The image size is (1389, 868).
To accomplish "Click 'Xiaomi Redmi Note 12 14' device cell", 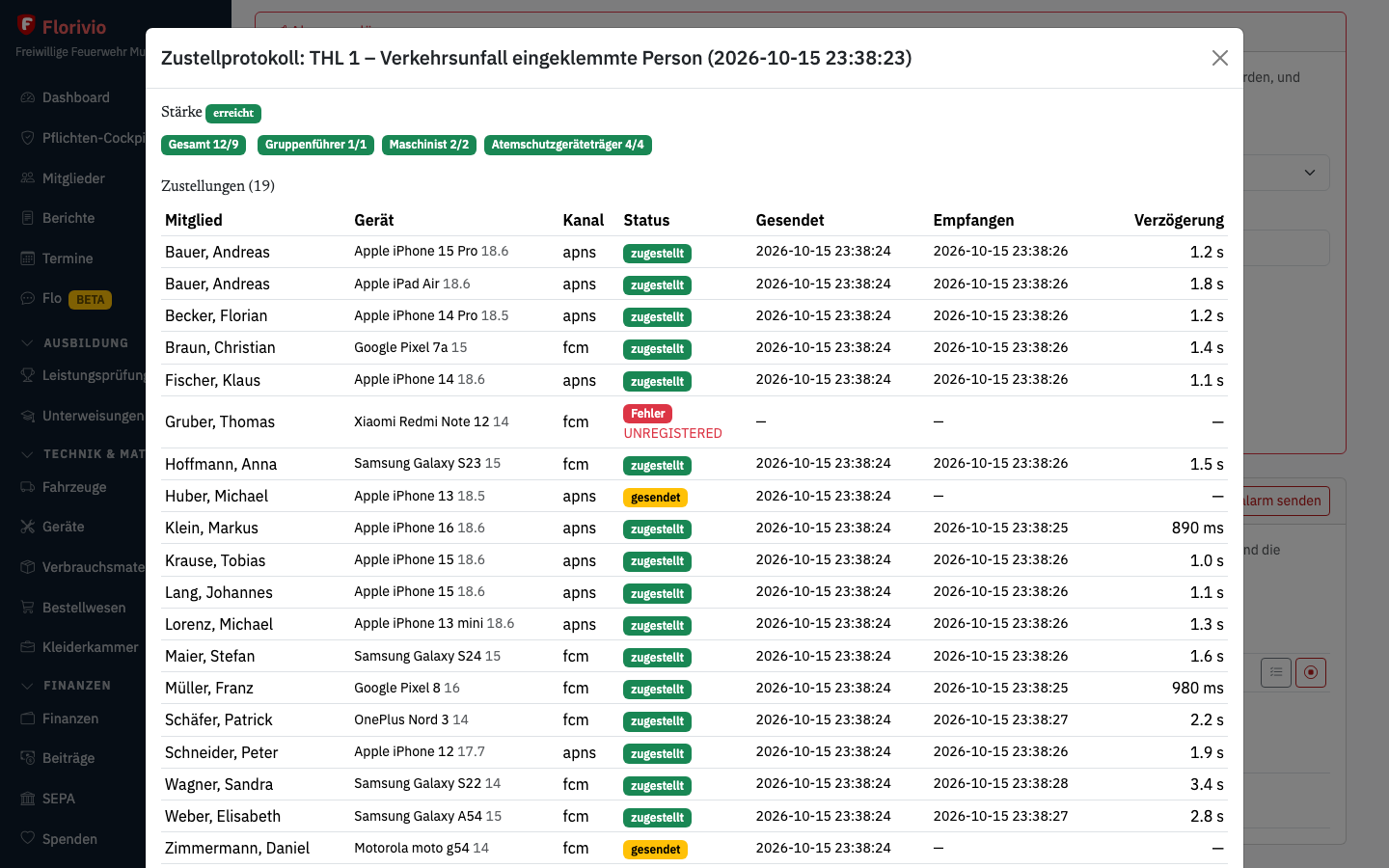I will 431,421.
